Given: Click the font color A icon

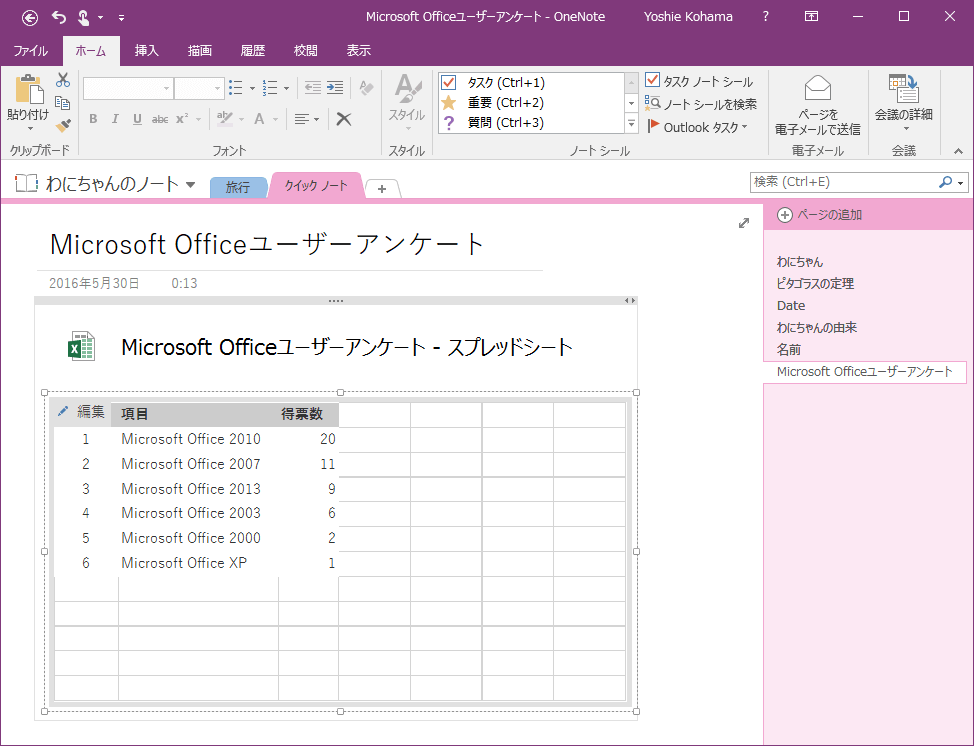Looking at the screenshot, I should pos(259,119).
